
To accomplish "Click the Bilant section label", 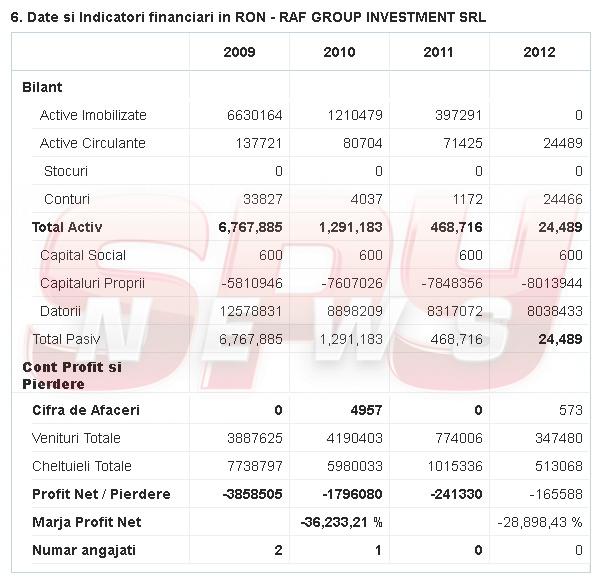I will pos(42,88).
